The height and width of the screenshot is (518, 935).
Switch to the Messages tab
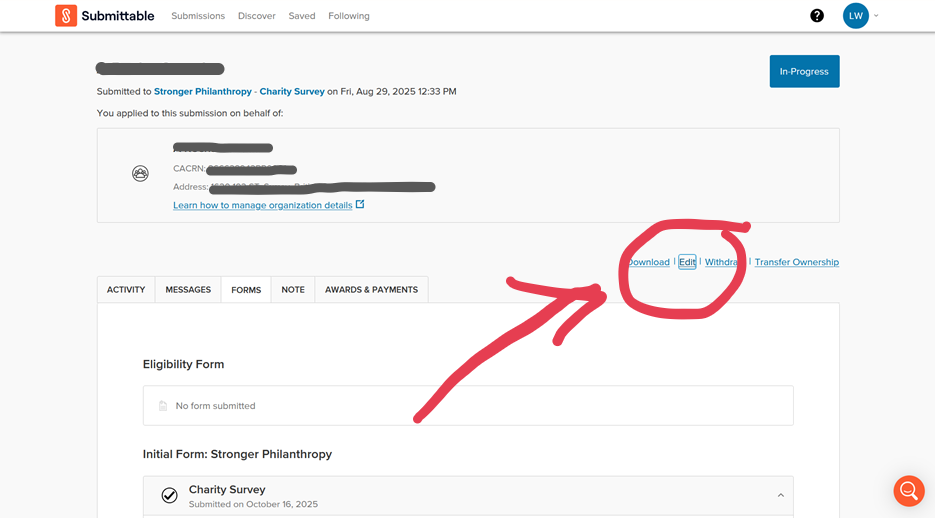(x=188, y=290)
